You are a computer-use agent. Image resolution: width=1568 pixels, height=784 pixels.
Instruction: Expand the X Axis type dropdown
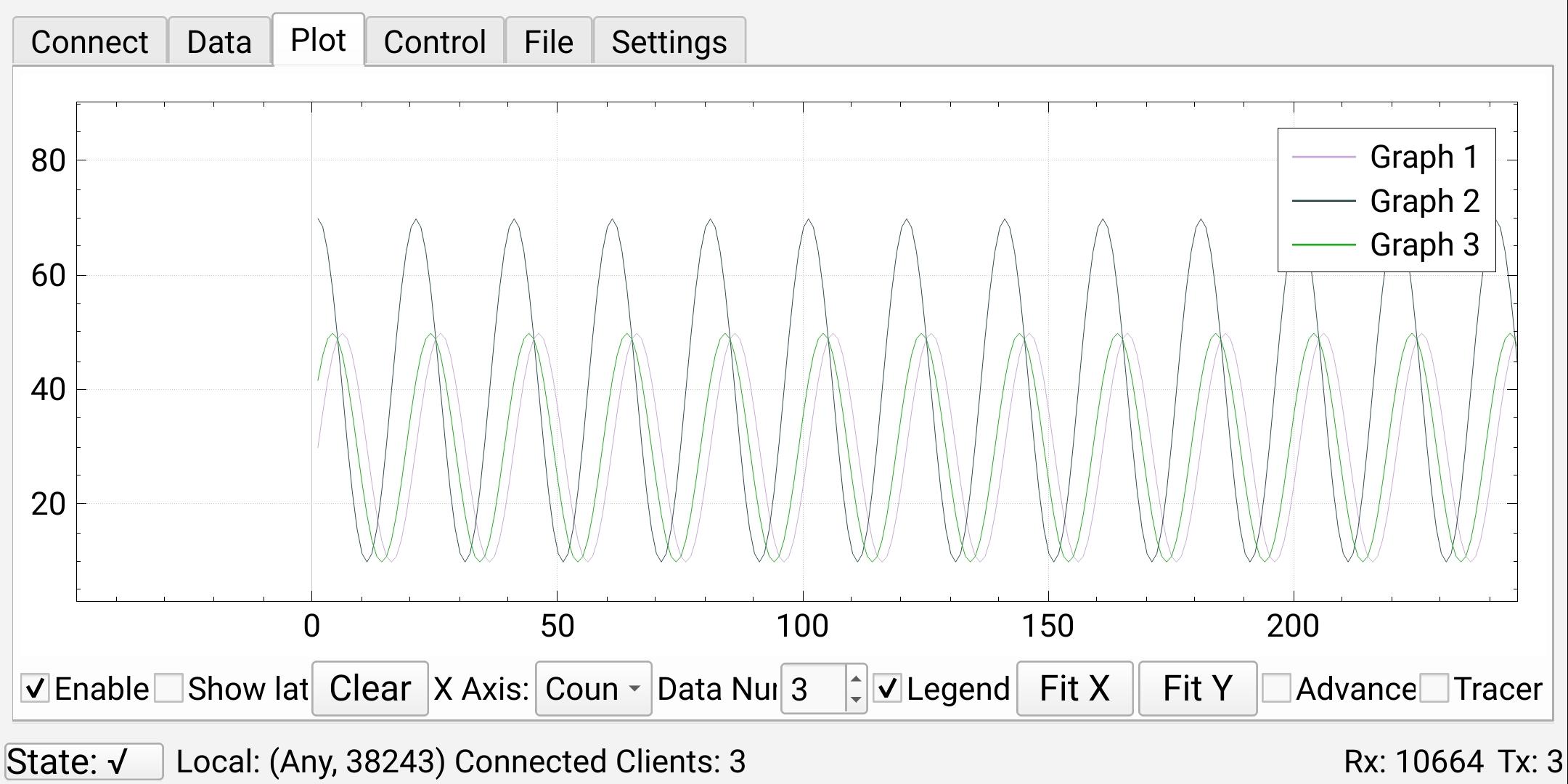pyautogui.click(x=593, y=688)
